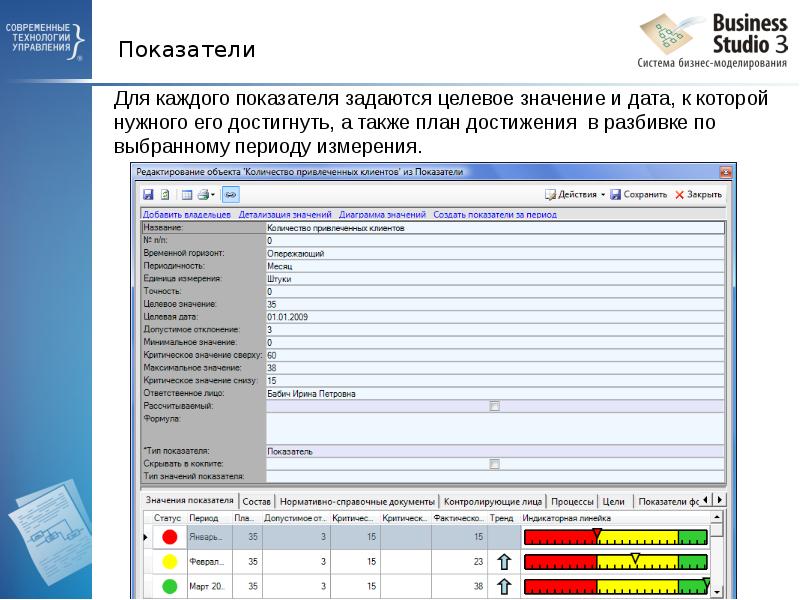800x600 pixels.
Task: Select the Март 20.. period cell
Action: 209,587
